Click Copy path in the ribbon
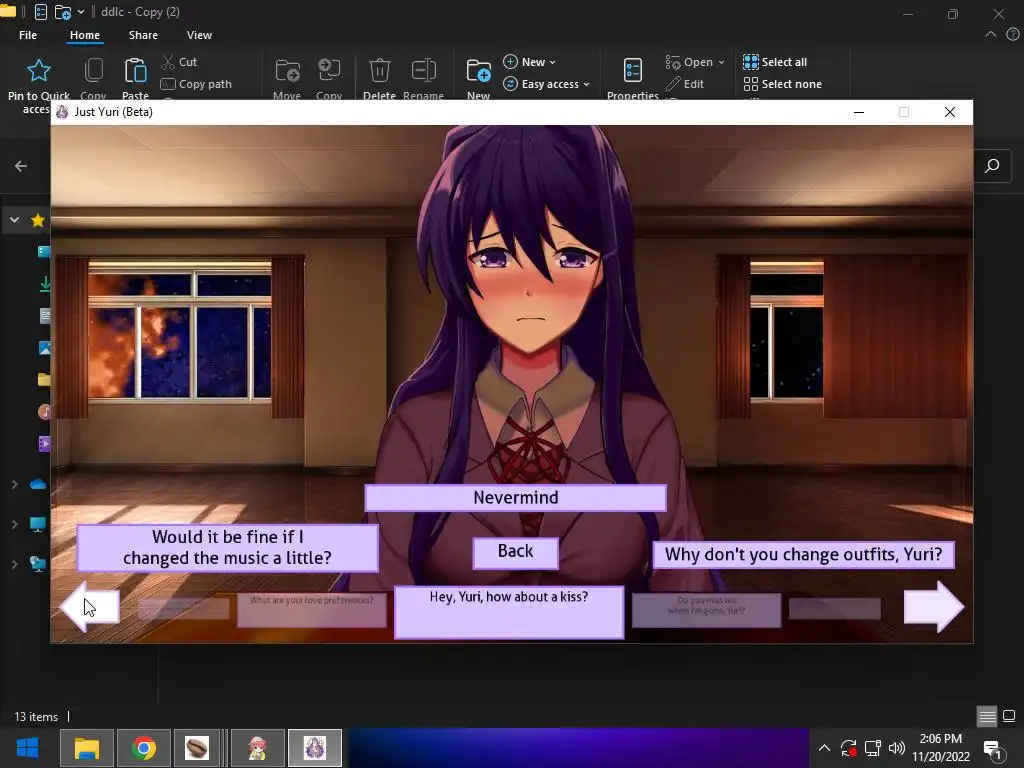Image resolution: width=1024 pixels, height=768 pixels. pyautogui.click(x=196, y=84)
